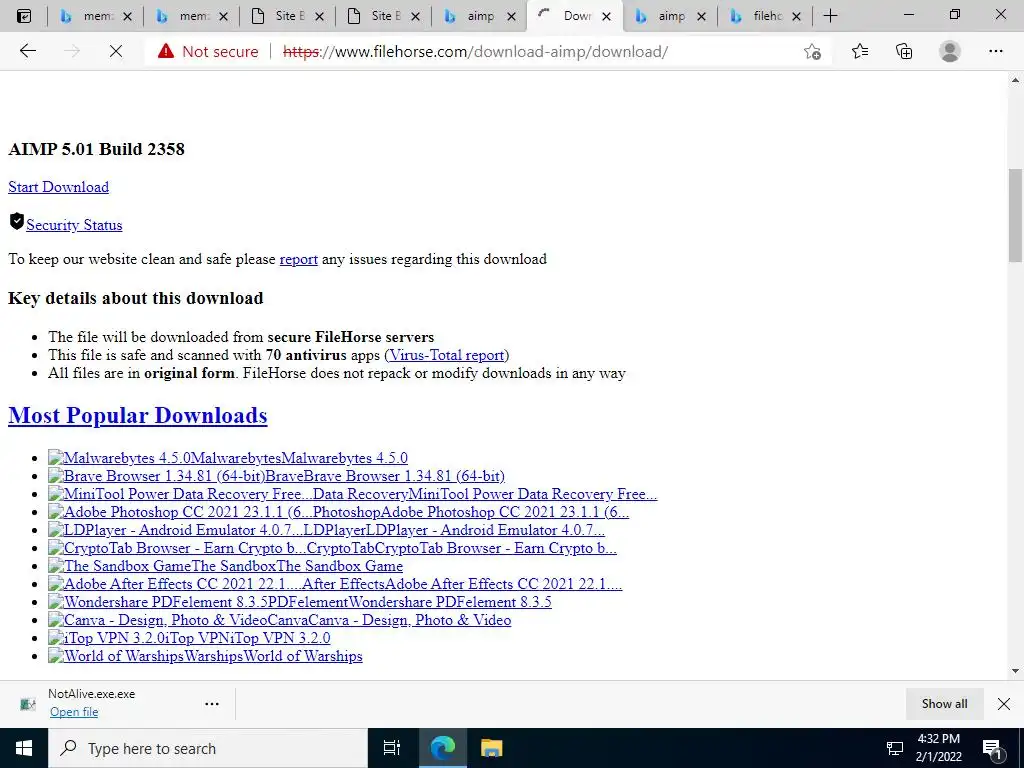The width and height of the screenshot is (1024, 768).
Task: Go back with the browser back arrow
Action: [x=27, y=51]
